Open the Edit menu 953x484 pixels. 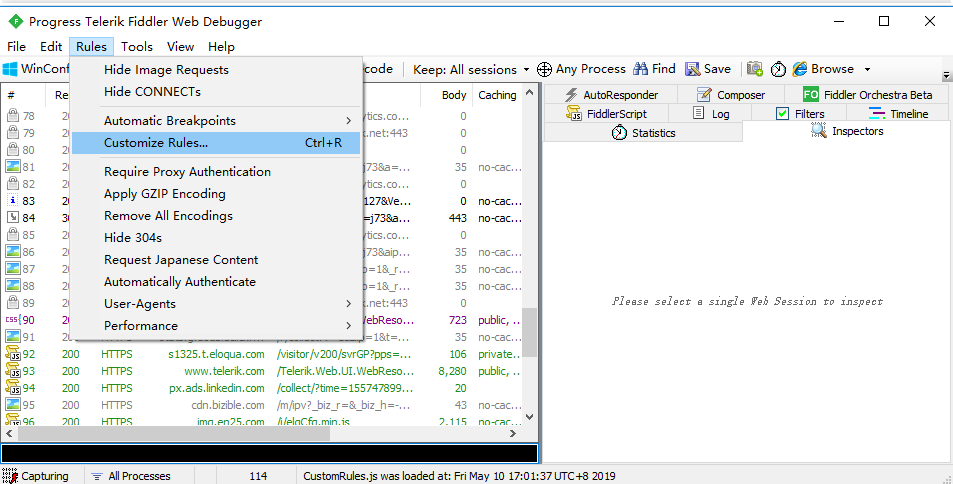click(51, 47)
